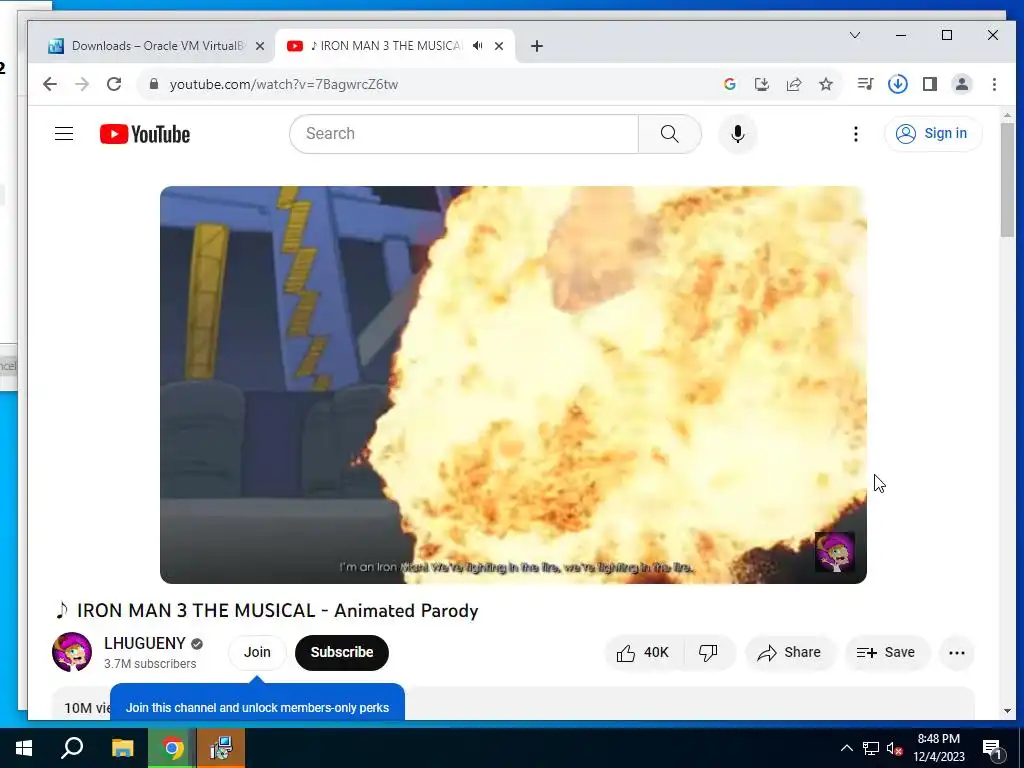Viewport: 1024px width, 768px height.
Task: Open Chrome tab search chevron
Action: click(855, 35)
